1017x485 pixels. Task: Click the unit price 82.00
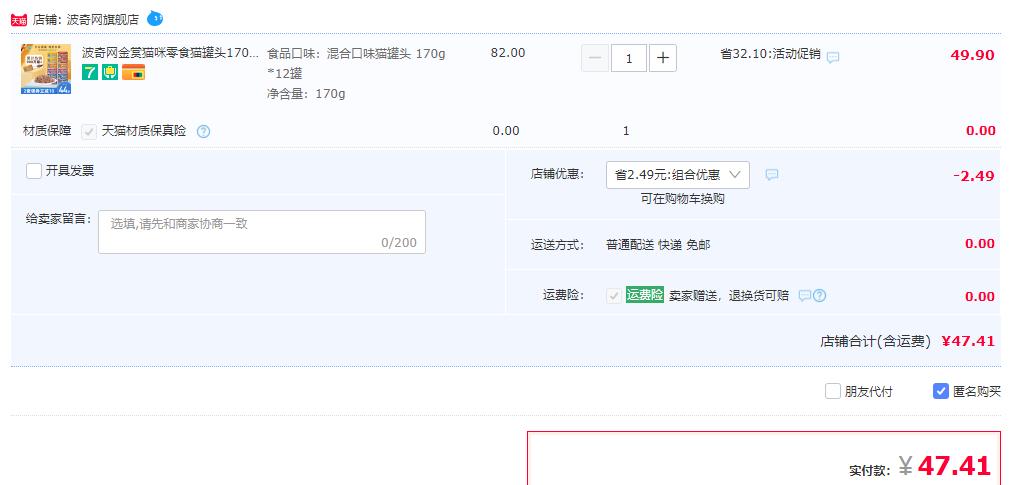[x=508, y=53]
